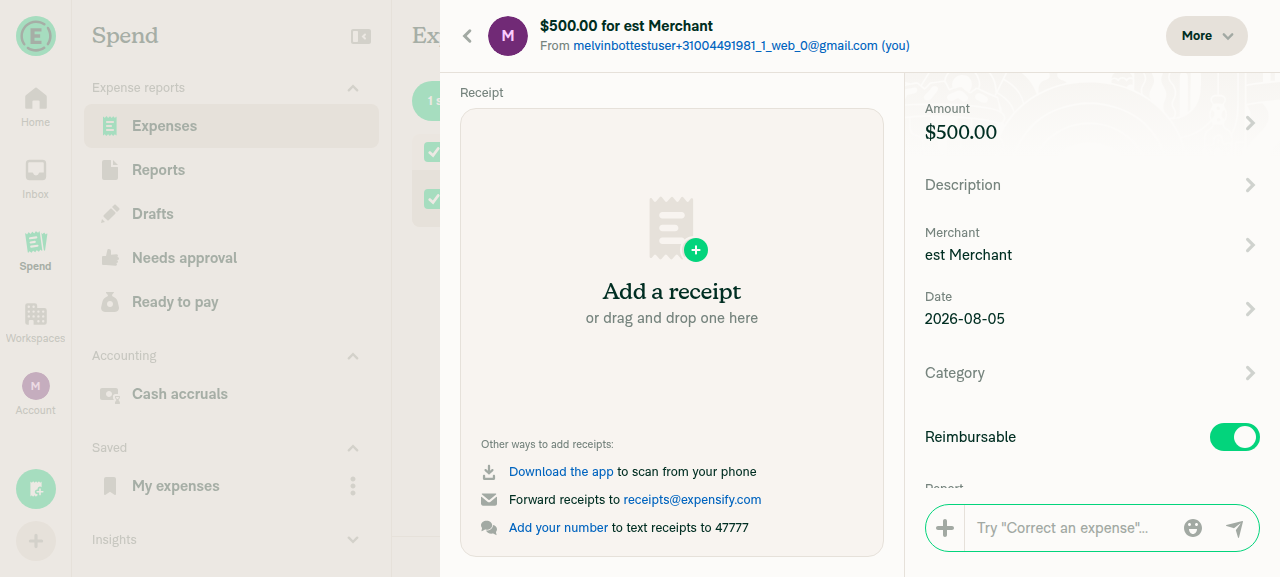Toggle the Reimbursable switch off
Image resolution: width=1280 pixels, height=577 pixels.
pos(1235,437)
